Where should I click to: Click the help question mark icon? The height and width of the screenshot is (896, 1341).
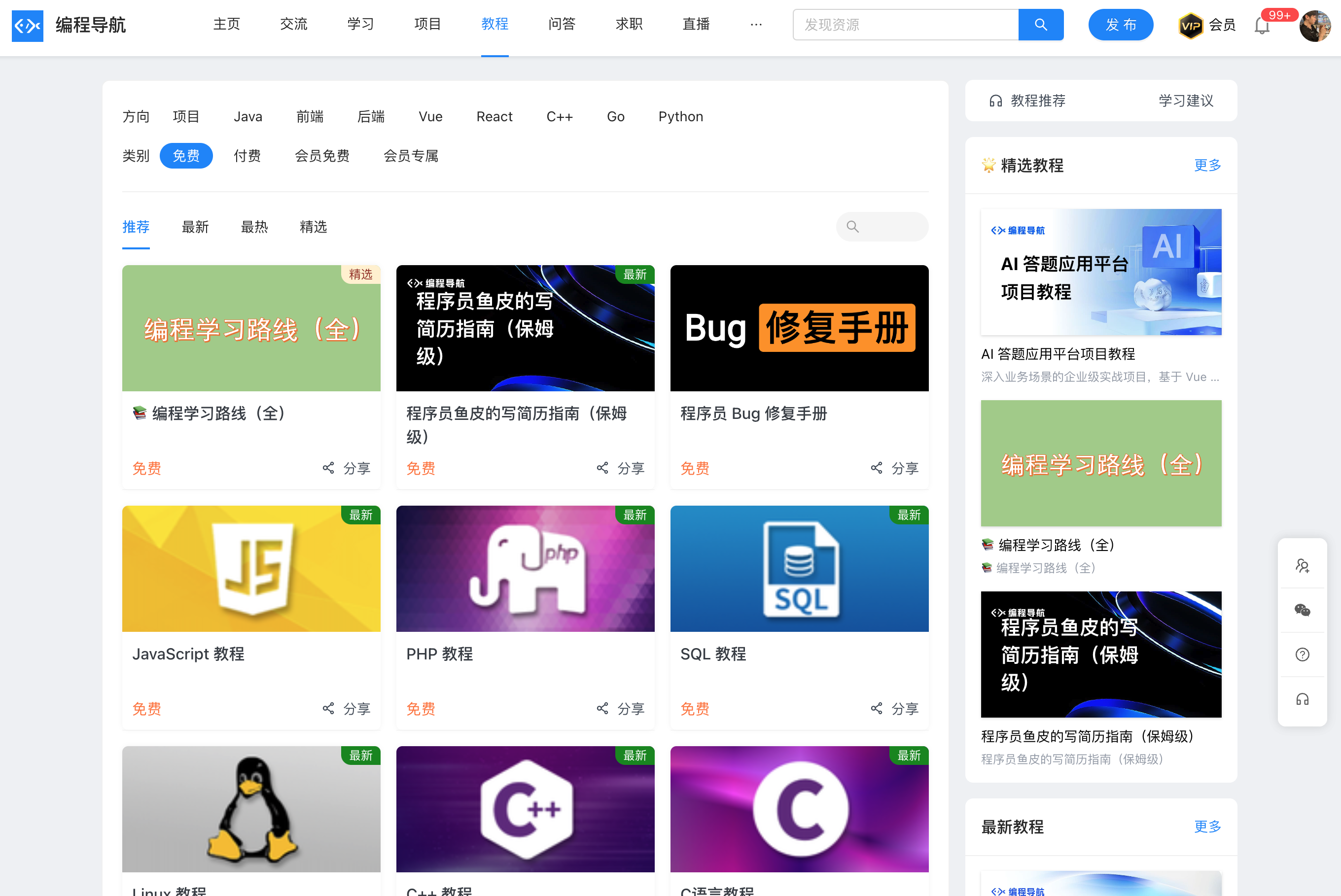click(1302, 655)
